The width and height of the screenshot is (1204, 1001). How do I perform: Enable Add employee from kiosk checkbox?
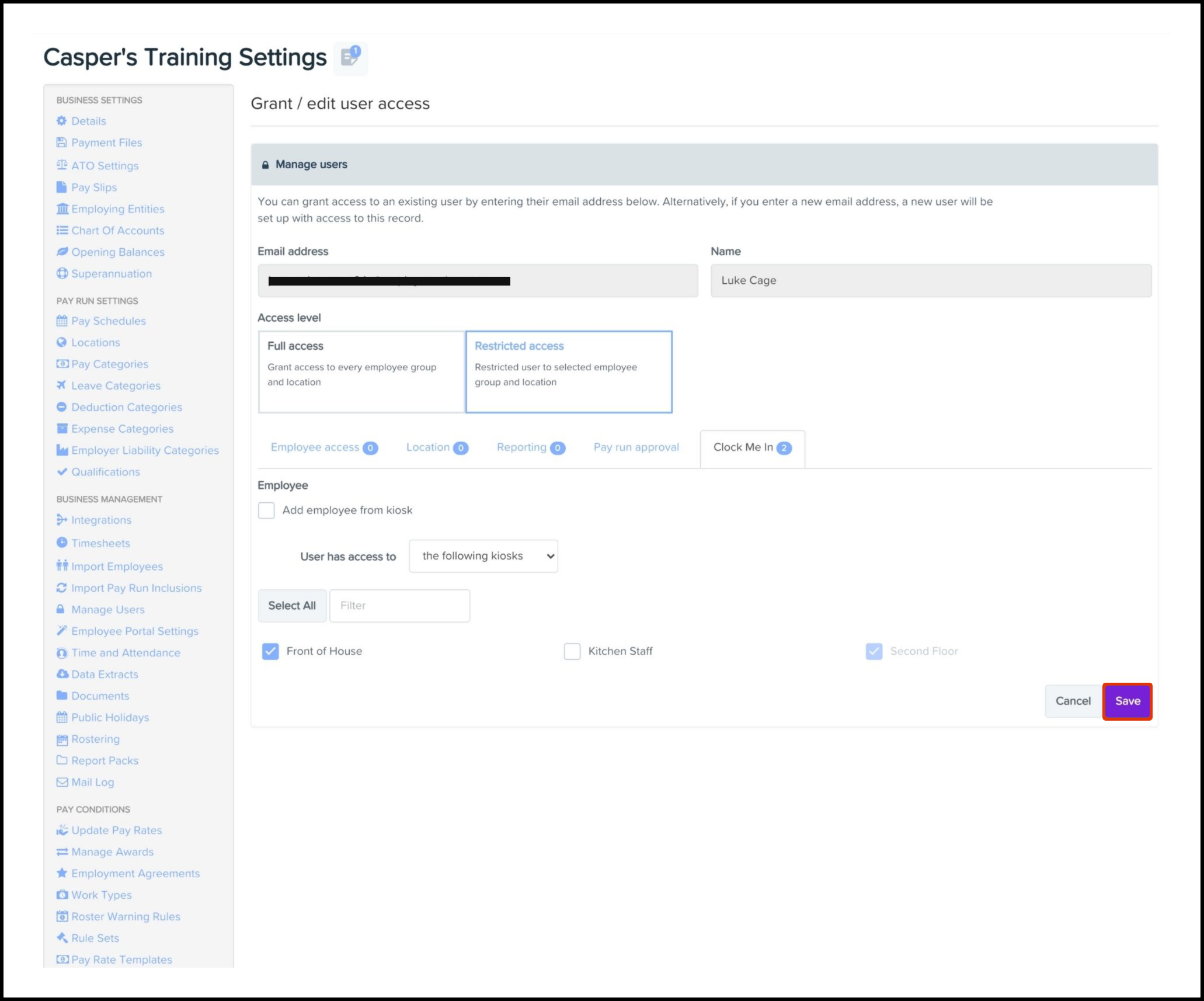pos(266,510)
